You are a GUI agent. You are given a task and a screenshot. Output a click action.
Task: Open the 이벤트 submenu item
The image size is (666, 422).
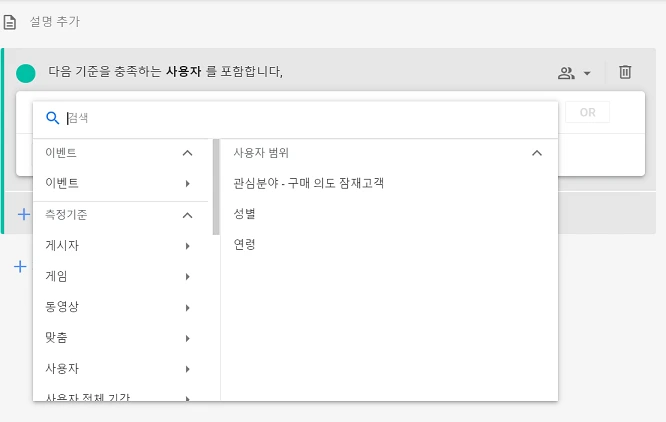(x=121, y=183)
